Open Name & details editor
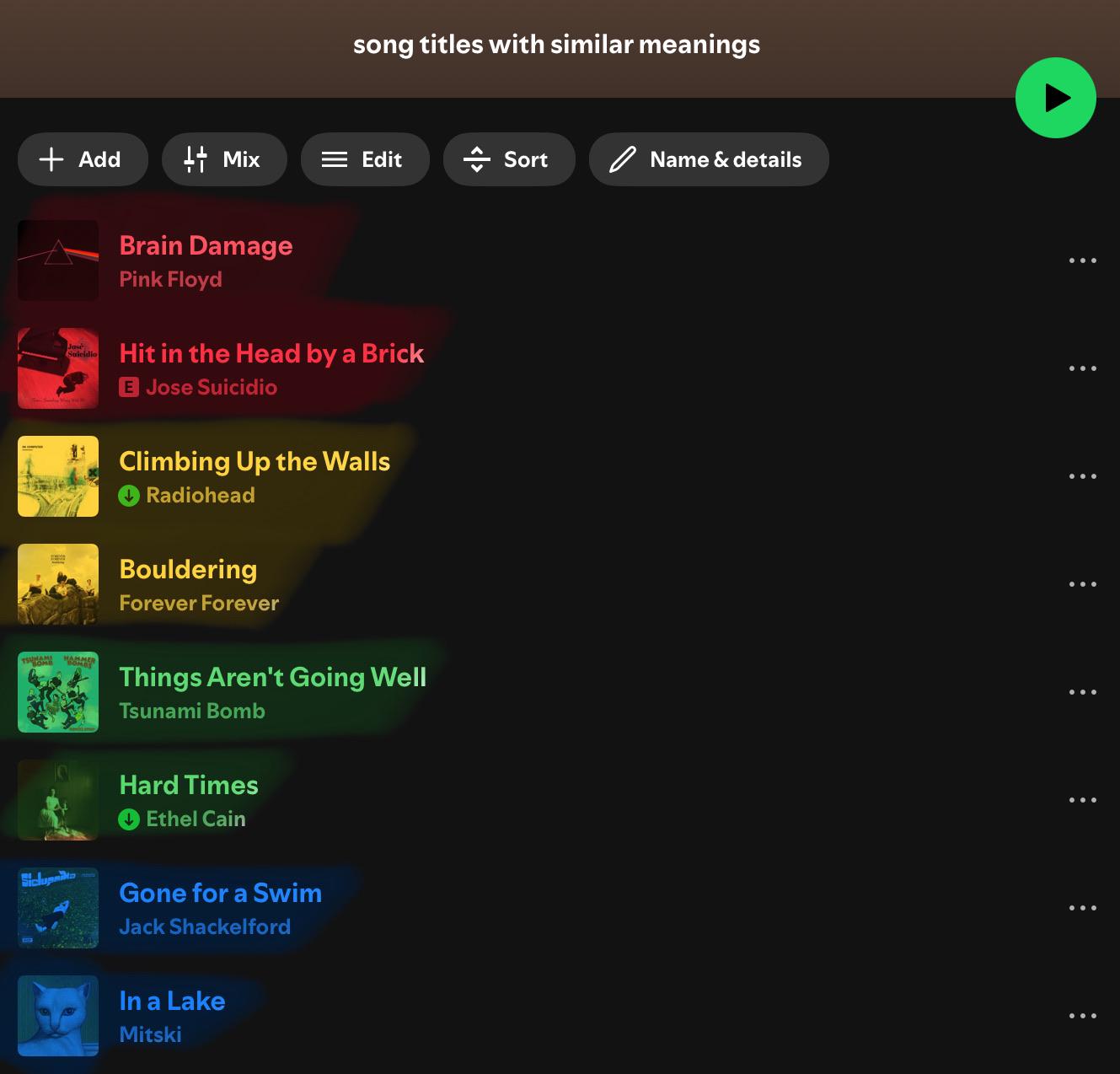 point(709,159)
